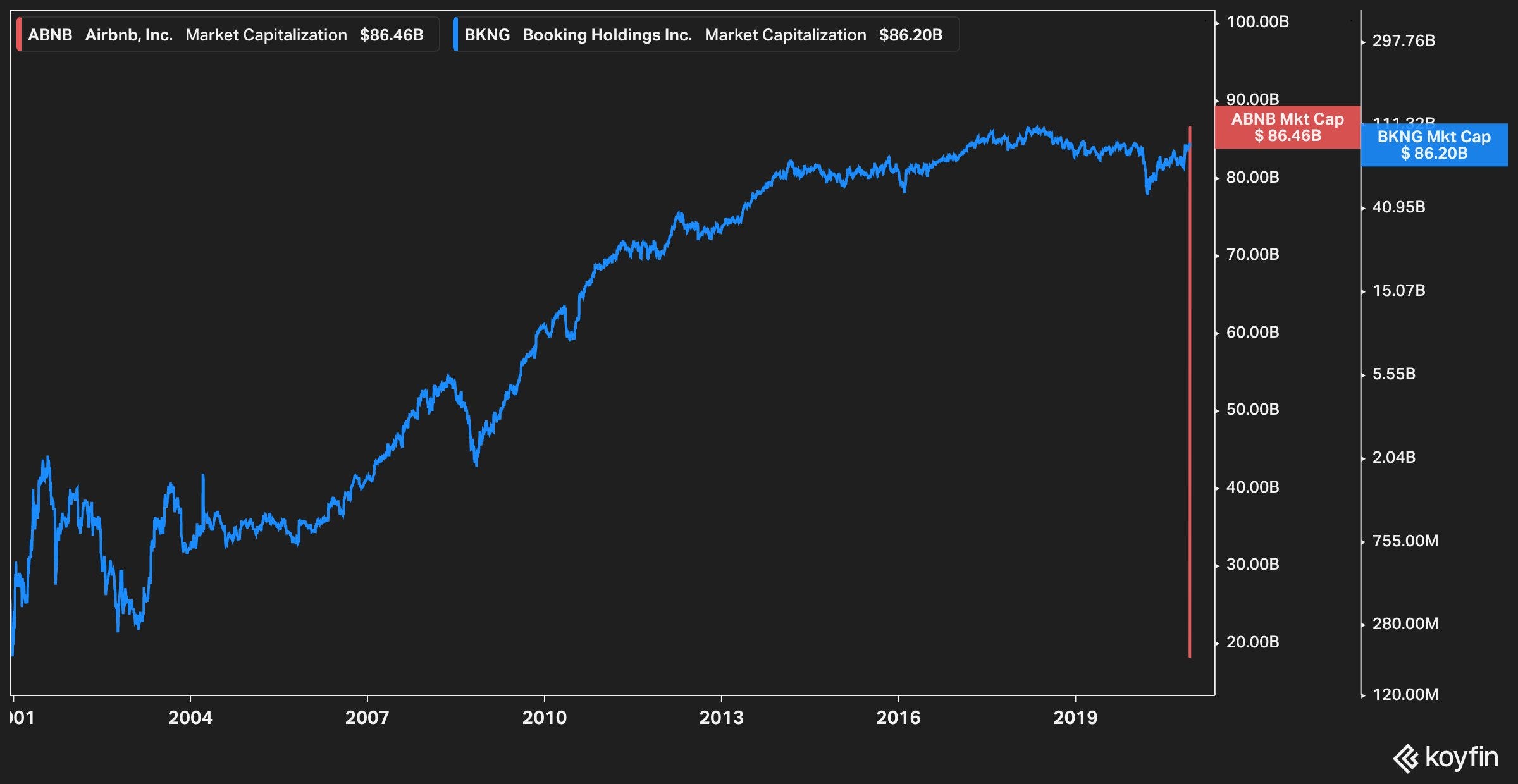Click the 2016 x-axis label
This screenshot has width=1518, height=784.
pos(899,718)
